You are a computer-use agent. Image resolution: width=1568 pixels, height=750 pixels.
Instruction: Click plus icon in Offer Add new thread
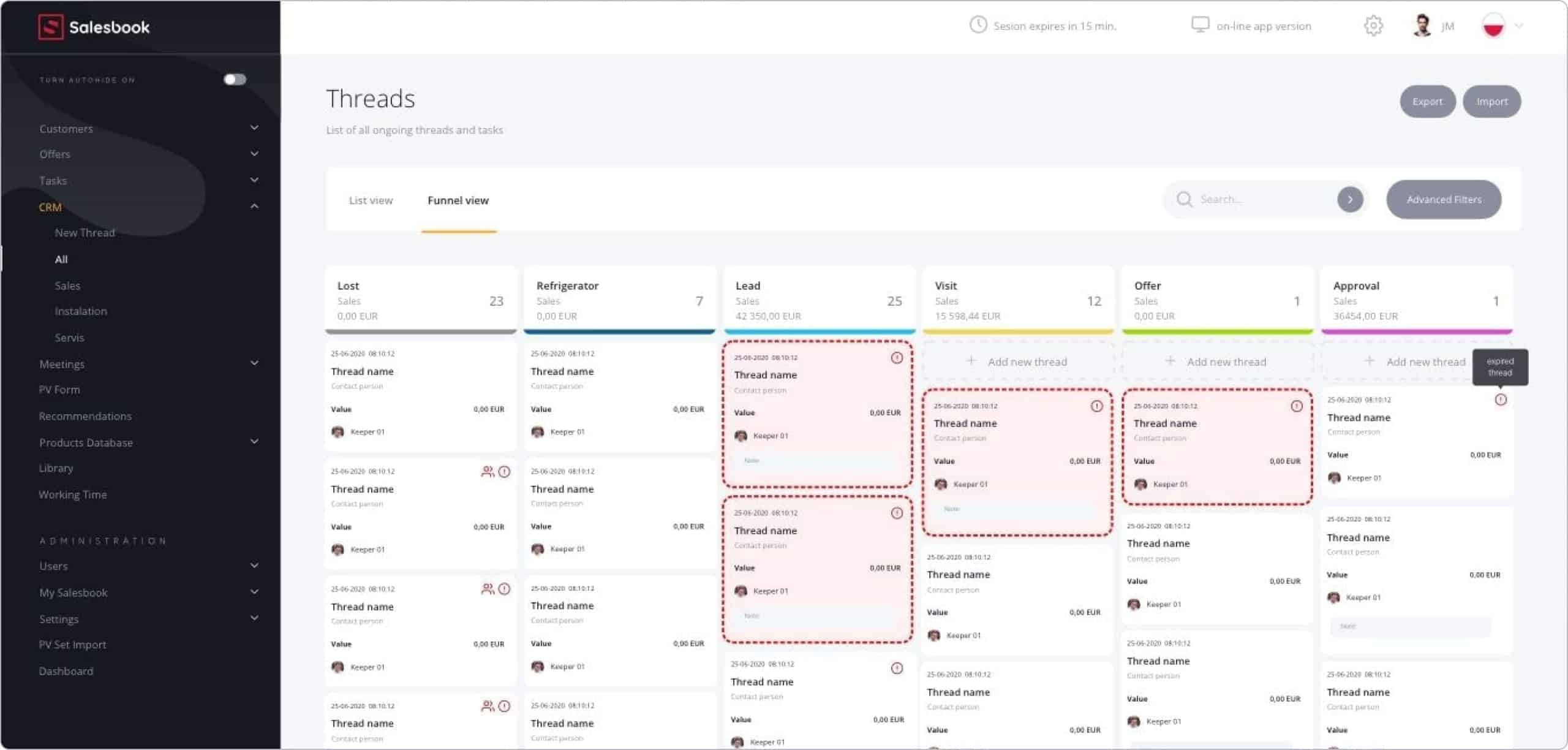tap(1170, 361)
